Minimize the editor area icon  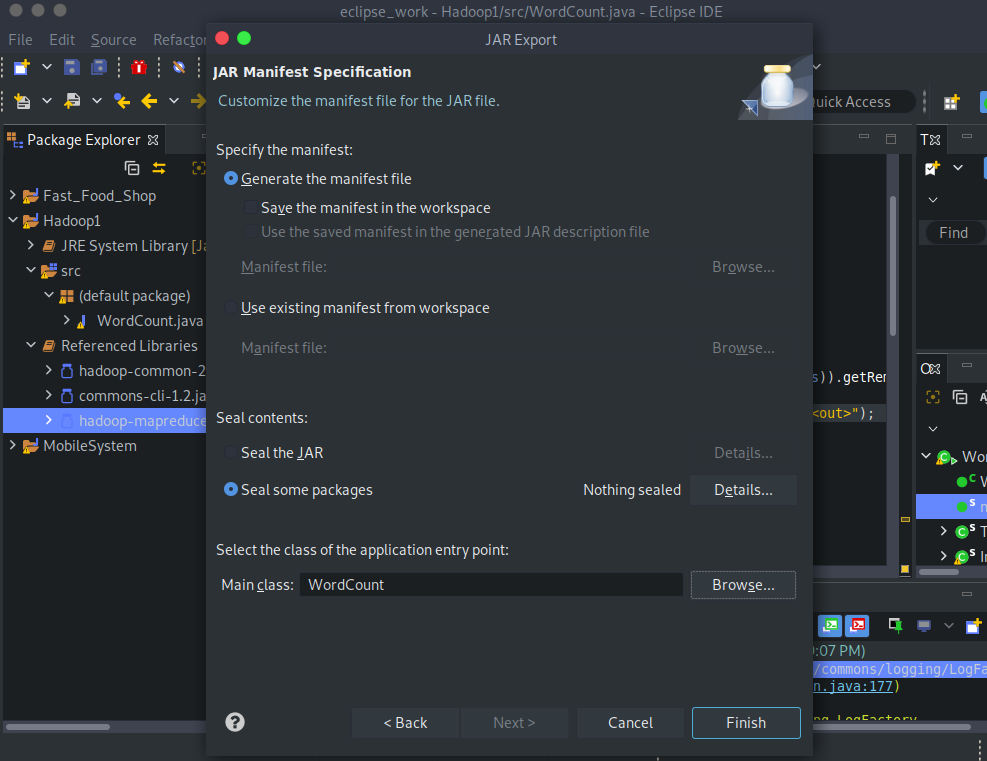pyautogui.click(x=864, y=137)
